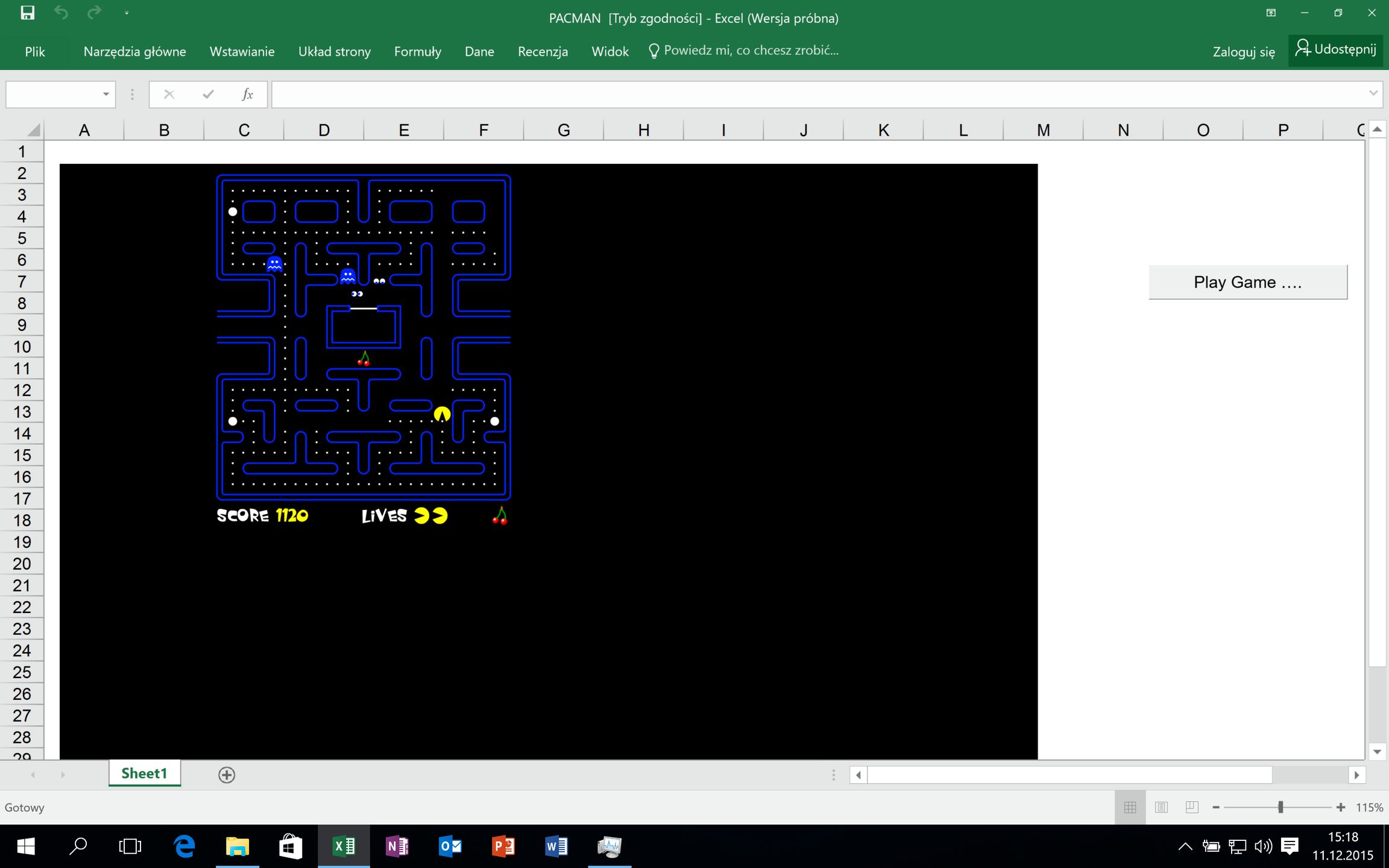
Task: Switch to Page Break Preview icon
Action: coord(1192,807)
